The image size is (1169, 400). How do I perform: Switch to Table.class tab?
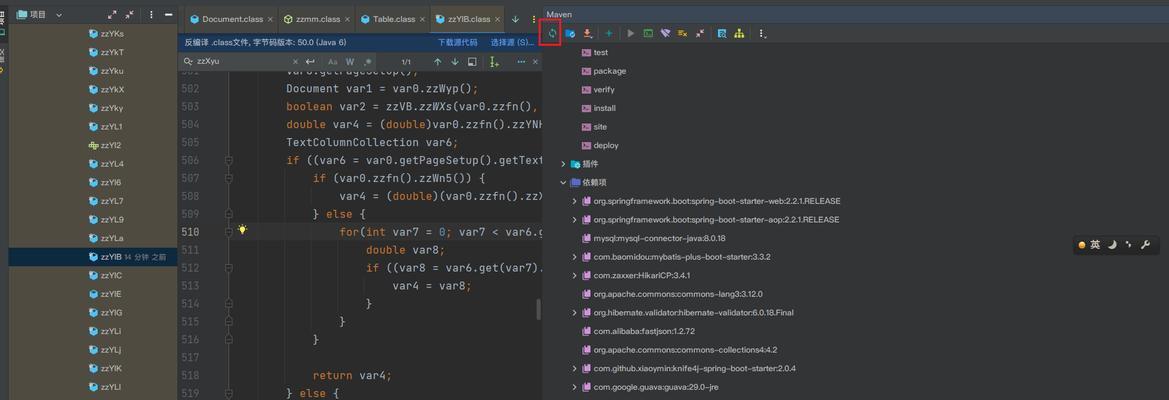394,19
